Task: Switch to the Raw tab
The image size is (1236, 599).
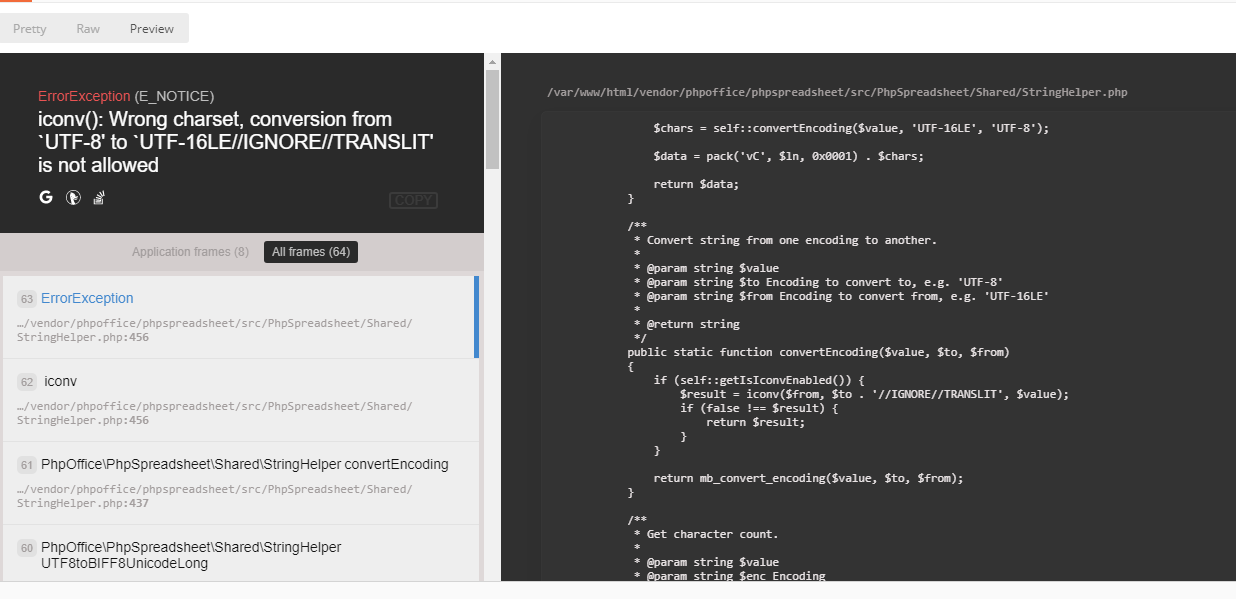Action: click(88, 28)
